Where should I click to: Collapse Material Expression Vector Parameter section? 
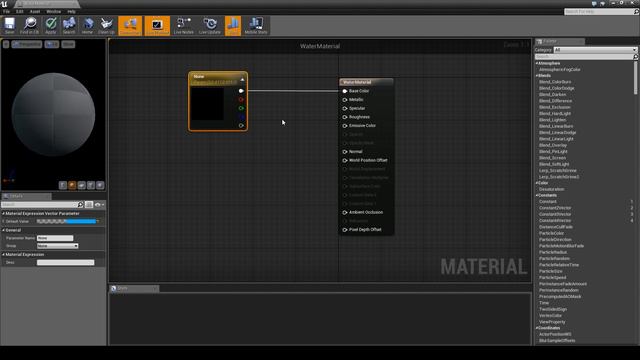click(4, 213)
